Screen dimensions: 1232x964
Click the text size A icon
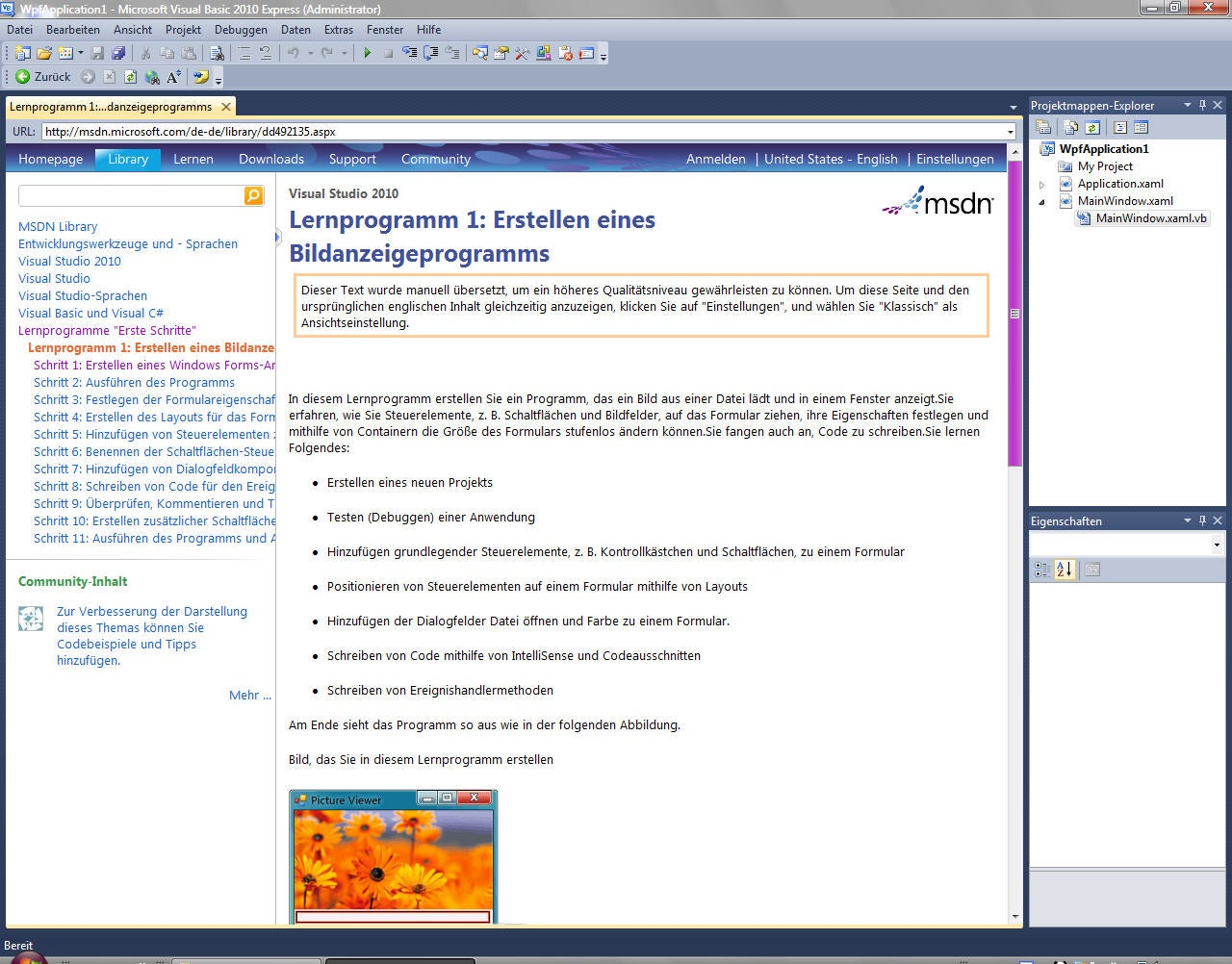tap(173, 77)
